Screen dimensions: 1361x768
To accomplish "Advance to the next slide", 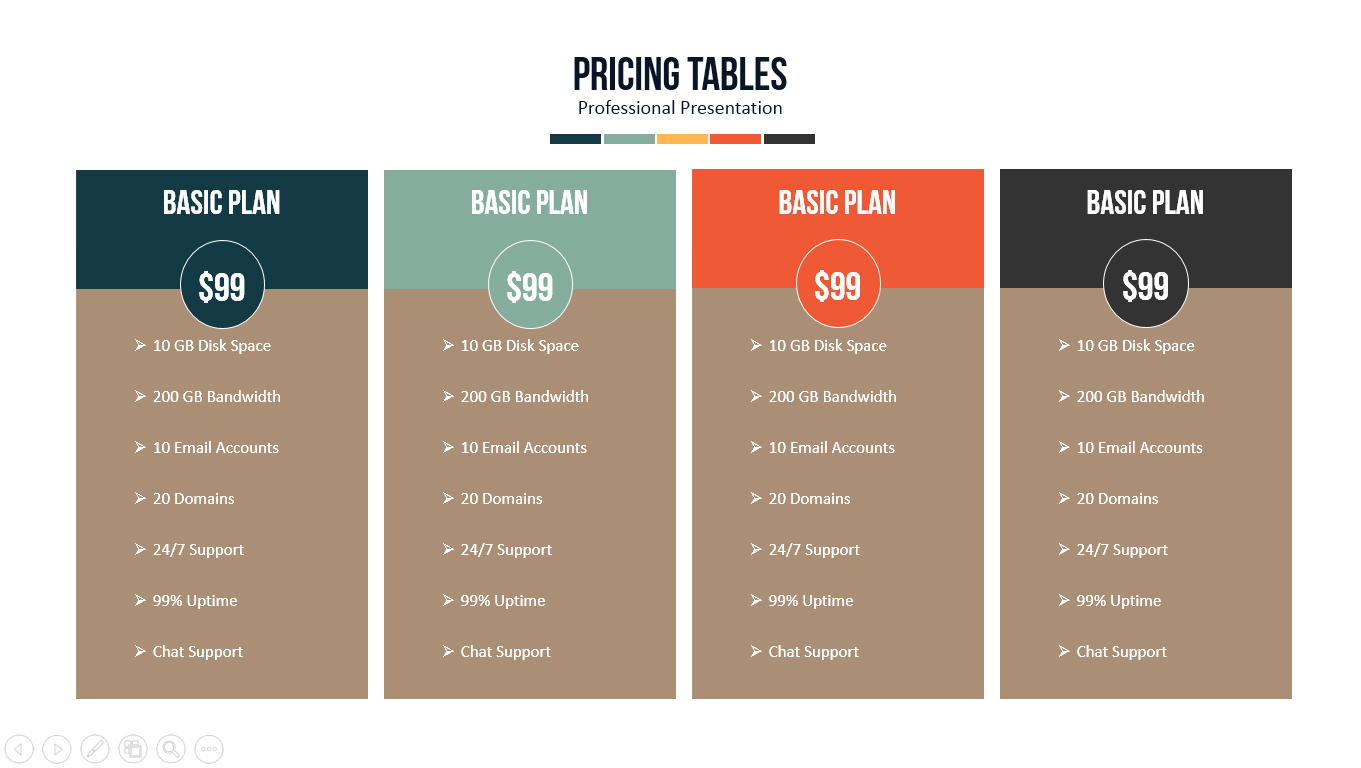I will coord(57,748).
